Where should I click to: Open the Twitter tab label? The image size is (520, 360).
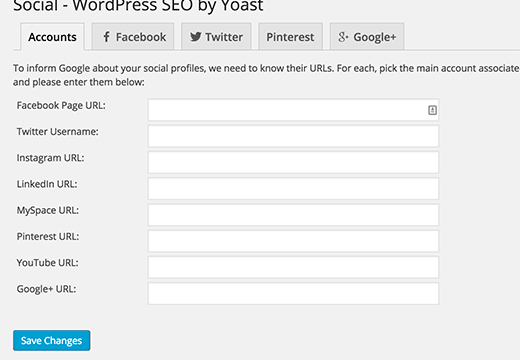click(224, 37)
